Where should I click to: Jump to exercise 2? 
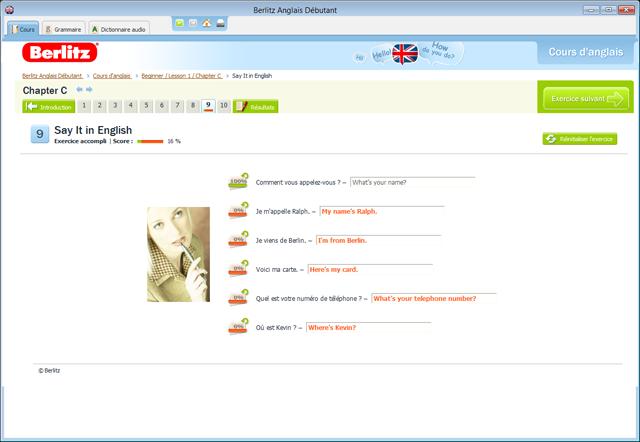pyautogui.click(x=100, y=106)
